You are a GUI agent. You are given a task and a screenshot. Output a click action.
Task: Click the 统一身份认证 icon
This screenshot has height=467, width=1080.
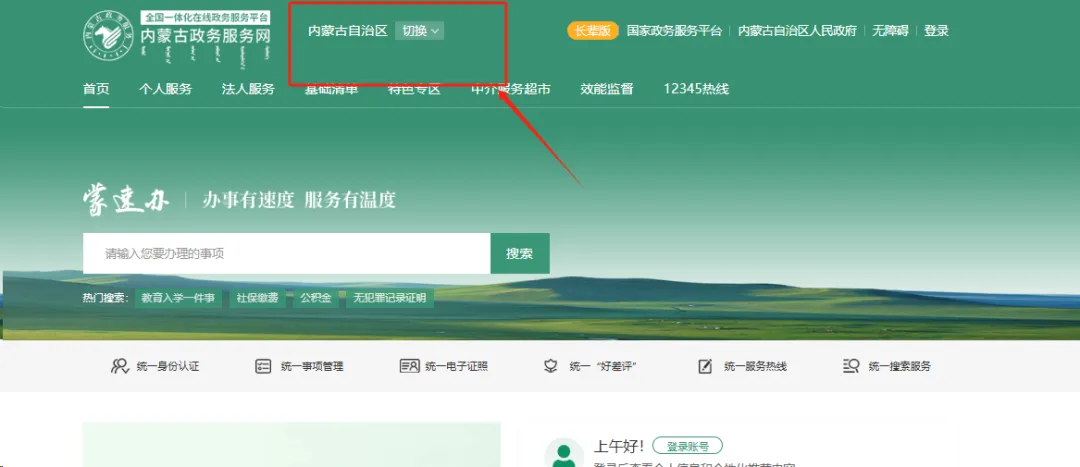click(x=120, y=366)
